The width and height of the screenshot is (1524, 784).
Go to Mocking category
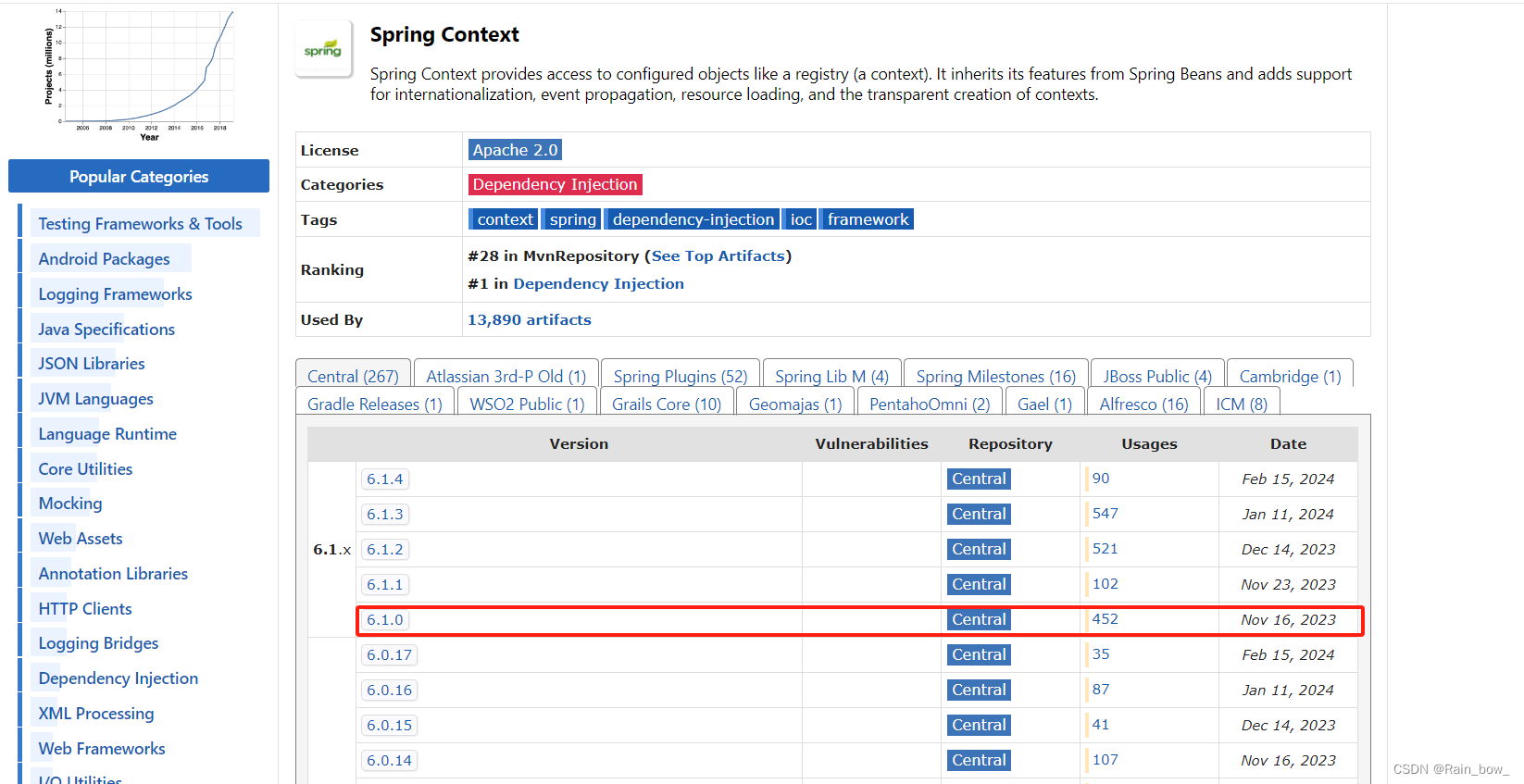(70, 504)
